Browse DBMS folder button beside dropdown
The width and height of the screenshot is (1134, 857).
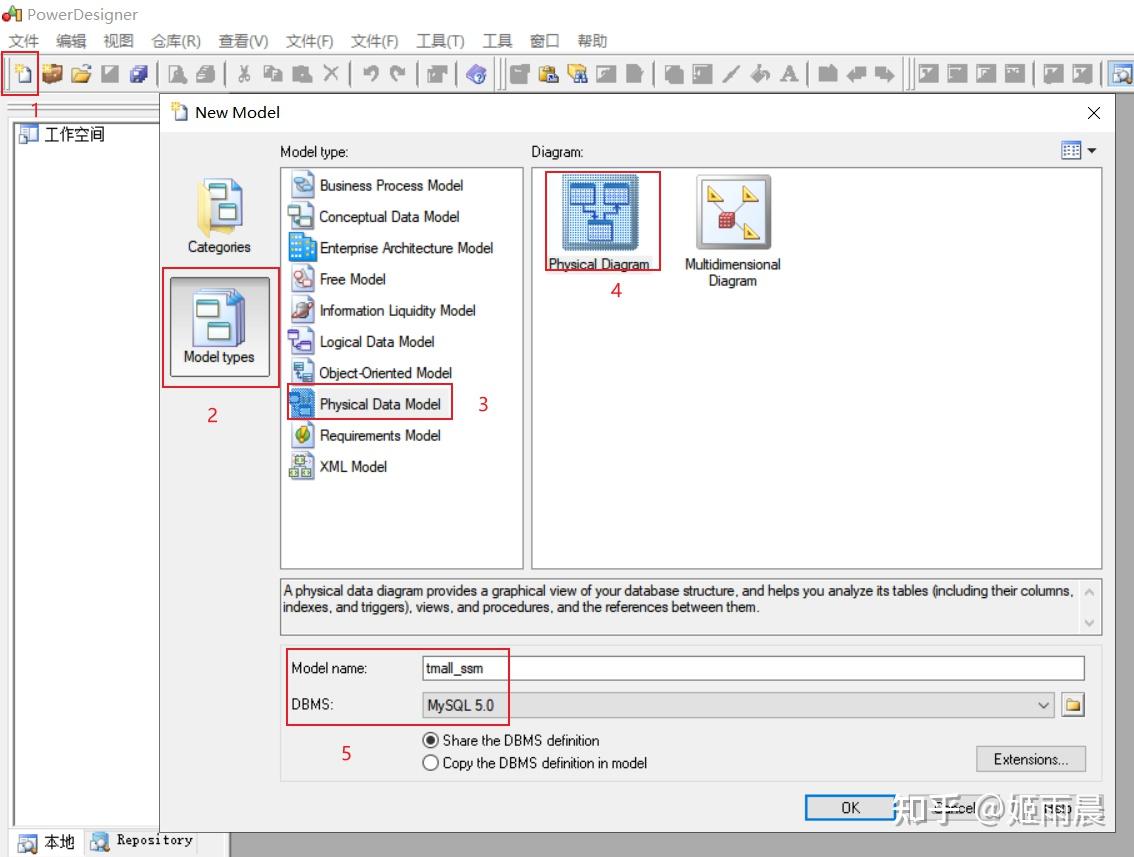click(x=1073, y=705)
